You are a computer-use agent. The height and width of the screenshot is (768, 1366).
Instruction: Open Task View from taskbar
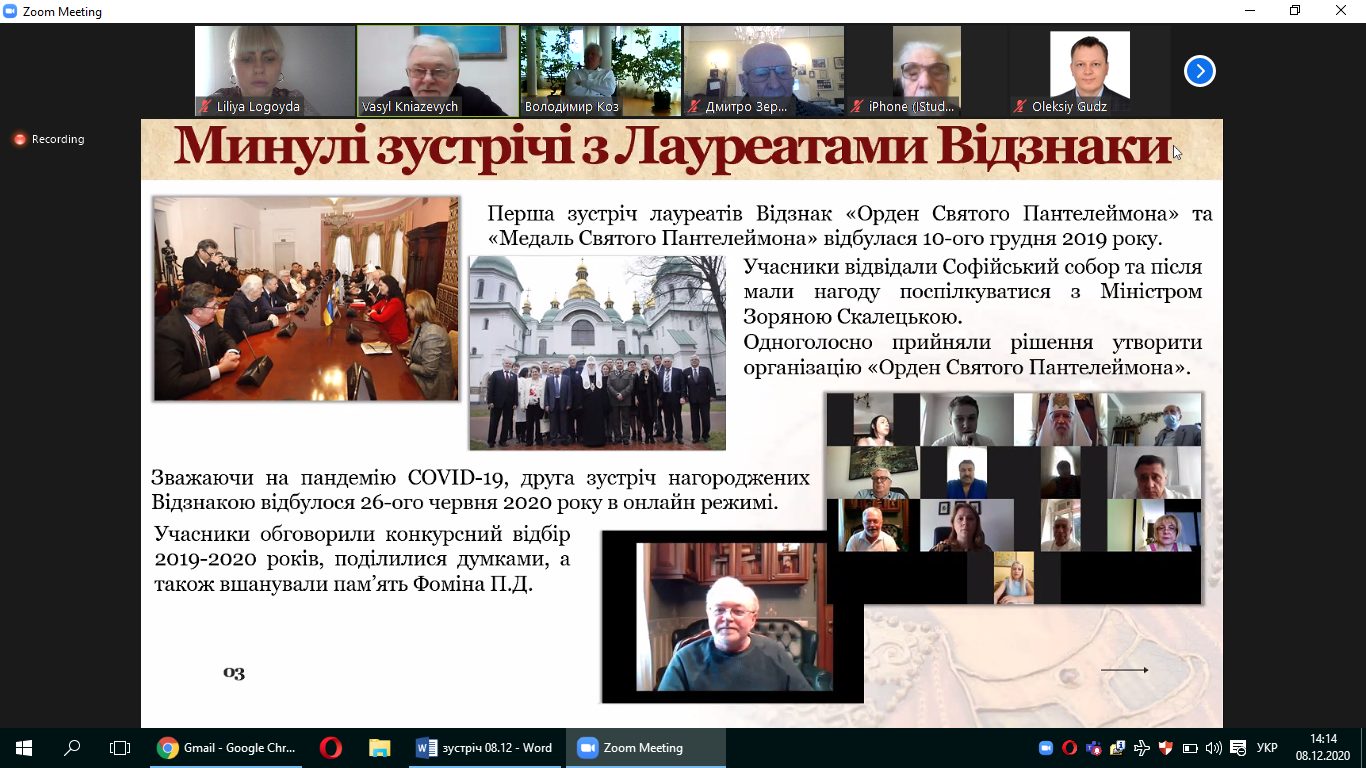[x=120, y=748]
